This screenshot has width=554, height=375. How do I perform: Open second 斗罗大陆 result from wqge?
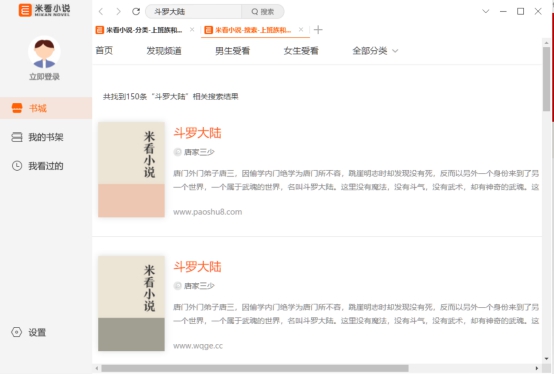[x=197, y=267]
